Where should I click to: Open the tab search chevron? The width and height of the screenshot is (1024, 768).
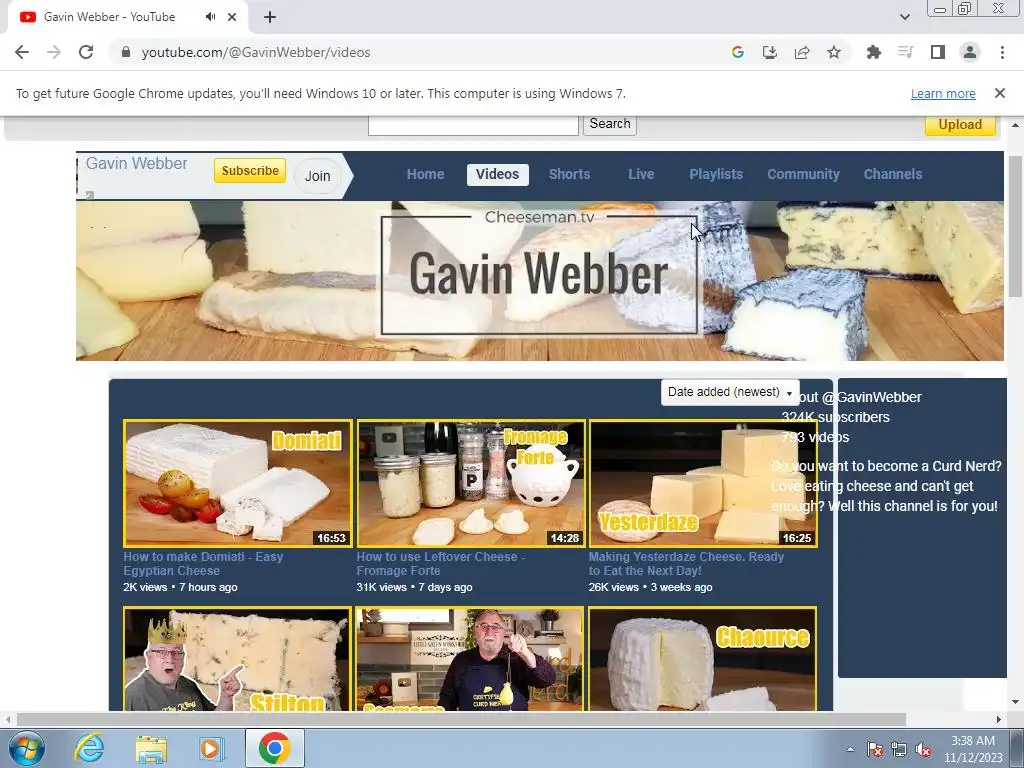click(904, 17)
